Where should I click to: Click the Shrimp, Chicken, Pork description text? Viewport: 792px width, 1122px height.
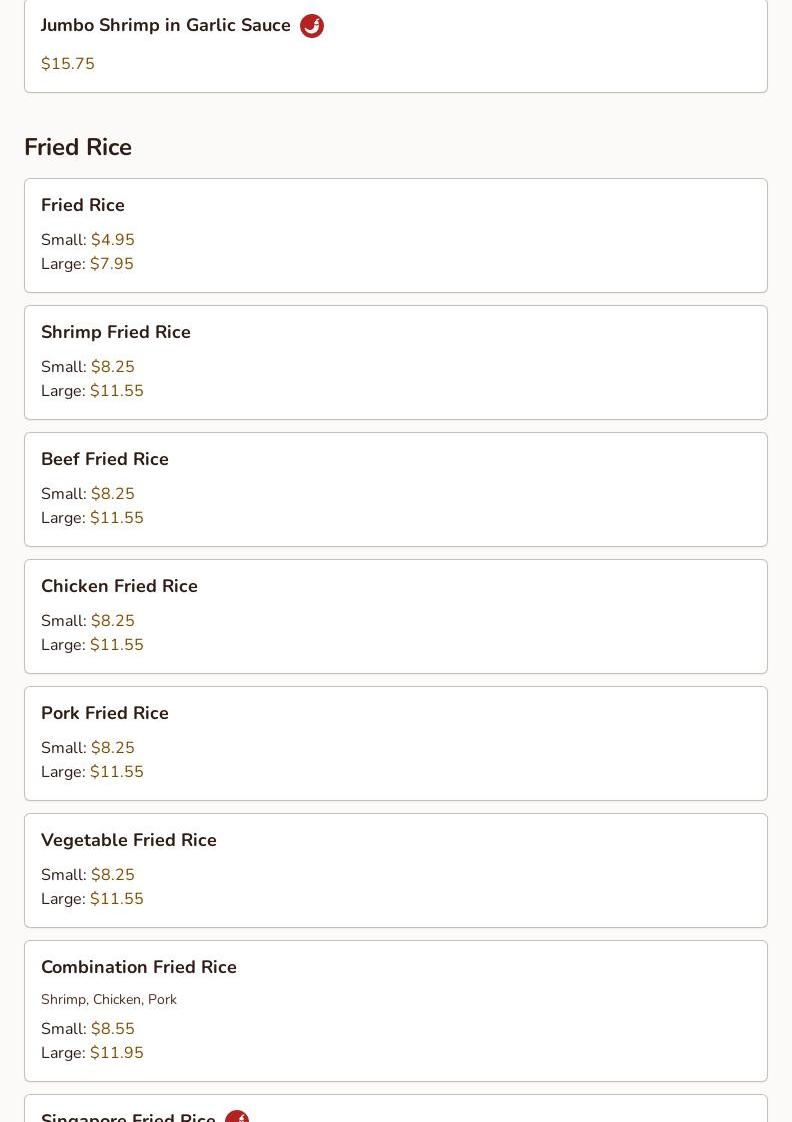point(109,999)
